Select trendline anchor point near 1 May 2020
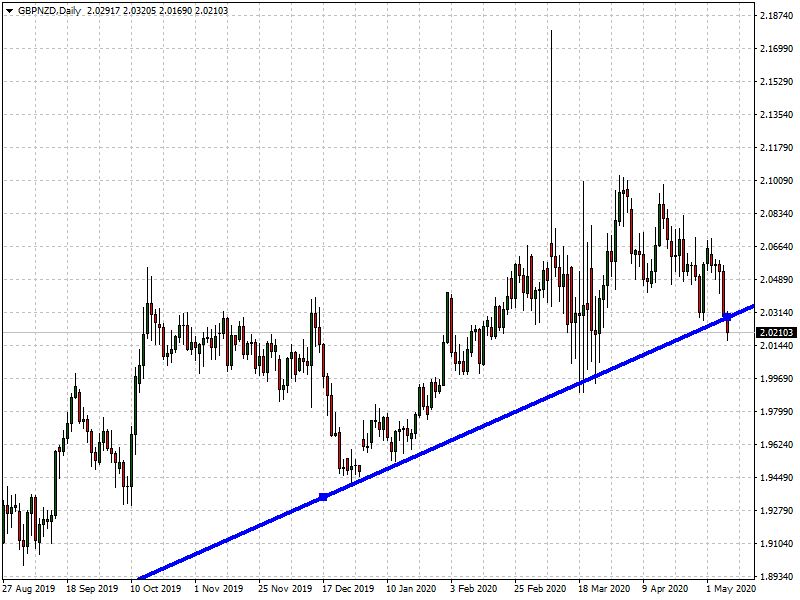The height and width of the screenshot is (600, 800). [727, 317]
